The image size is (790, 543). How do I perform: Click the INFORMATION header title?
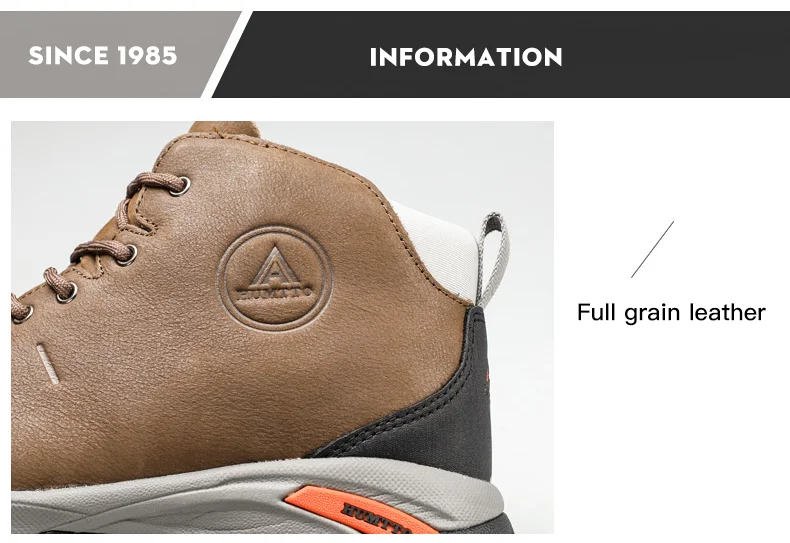coord(466,57)
